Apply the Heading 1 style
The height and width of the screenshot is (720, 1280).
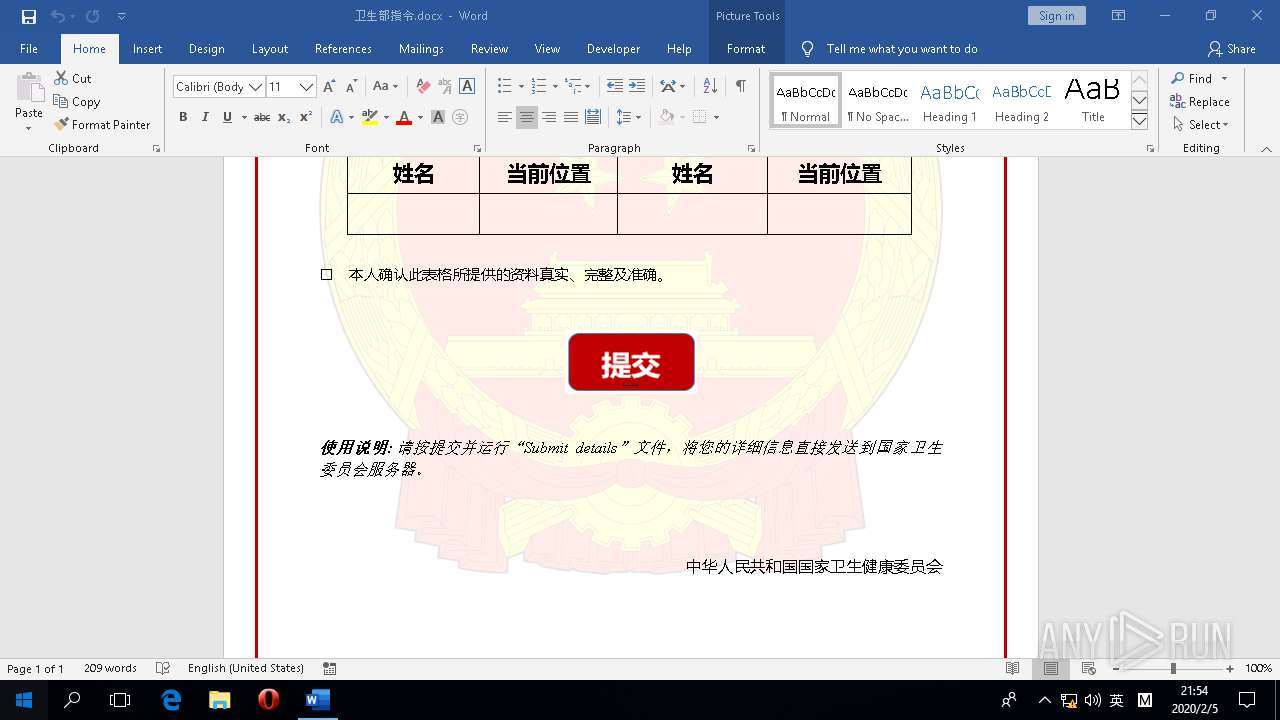tap(949, 101)
